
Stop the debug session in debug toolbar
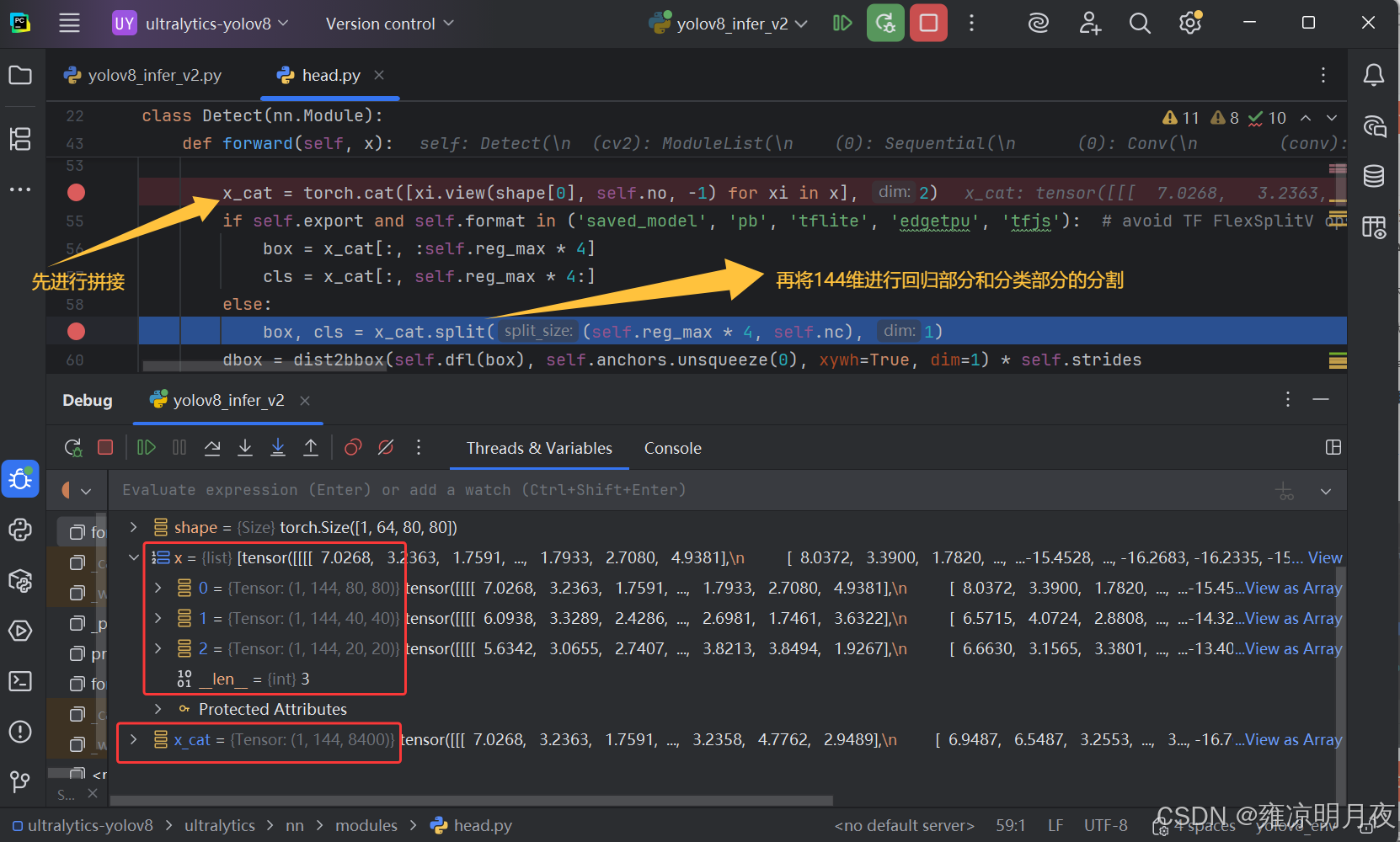click(105, 447)
